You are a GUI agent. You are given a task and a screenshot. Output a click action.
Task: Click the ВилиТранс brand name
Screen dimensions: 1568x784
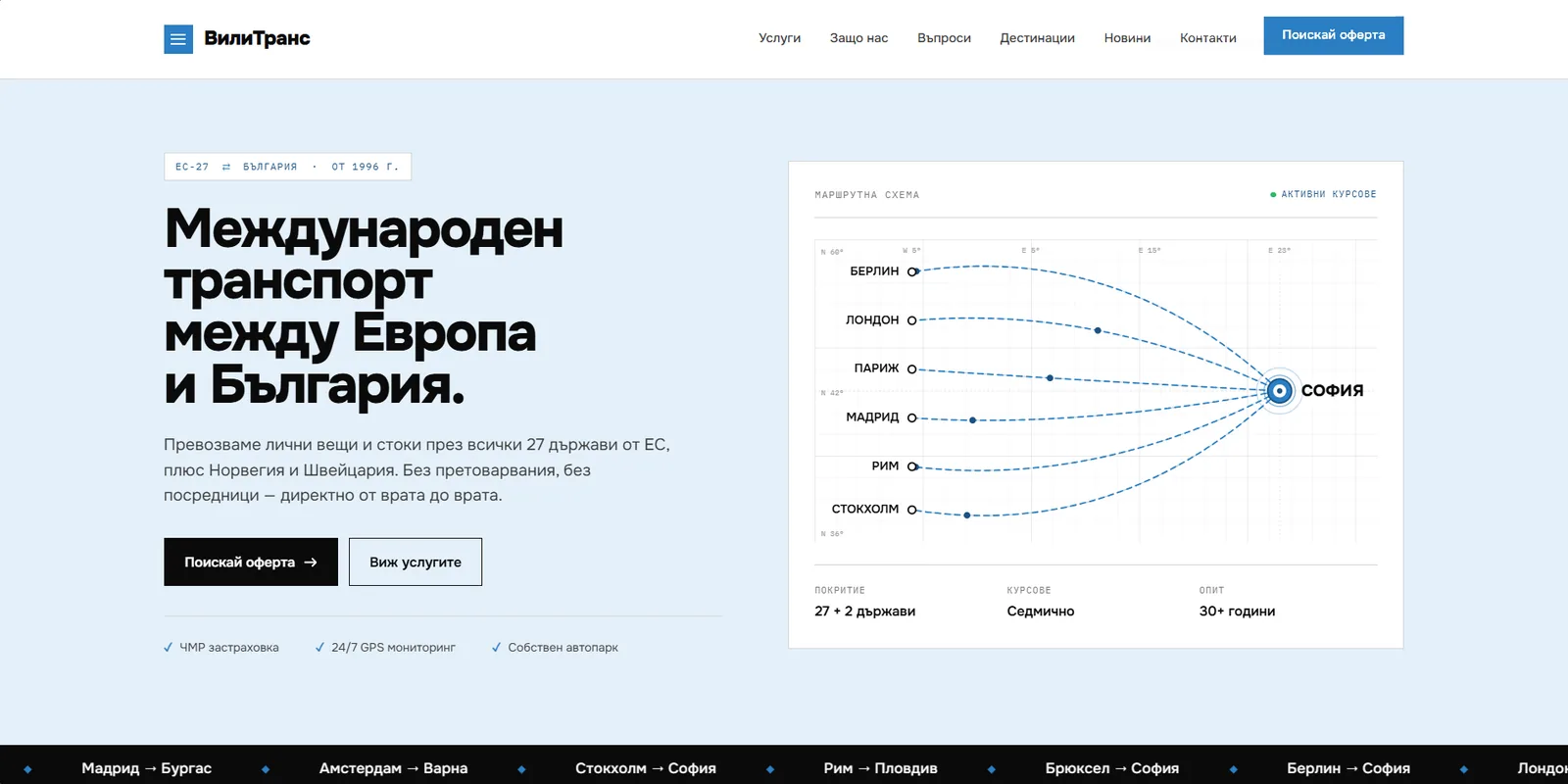point(257,38)
